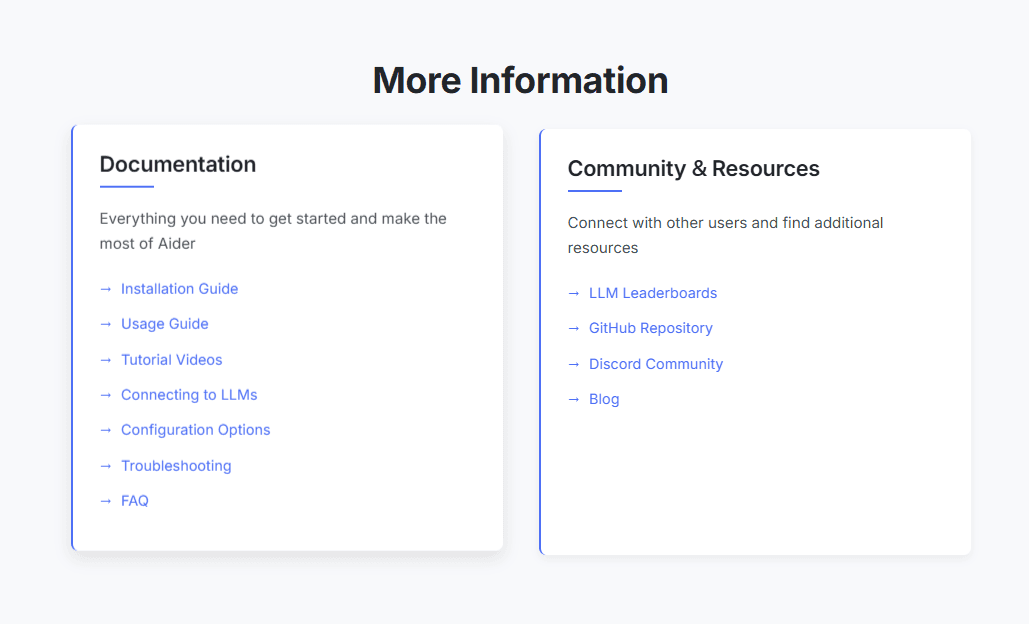This screenshot has height=624, width=1029.
Task: Visit the Installation Guide link text
Action: [179, 289]
